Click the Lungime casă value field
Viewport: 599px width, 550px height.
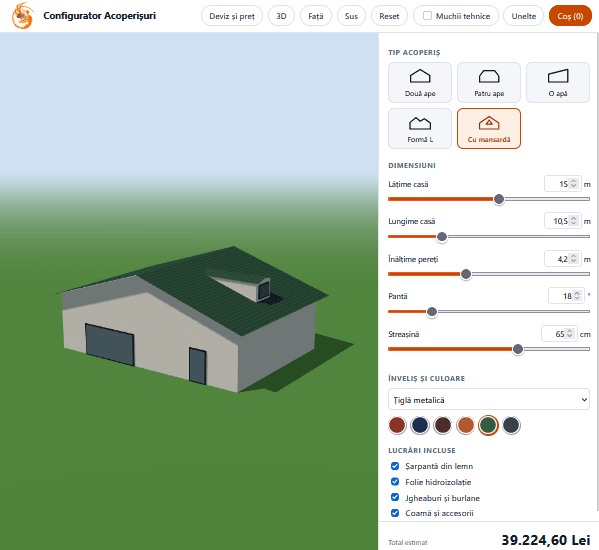click(562, 221)
